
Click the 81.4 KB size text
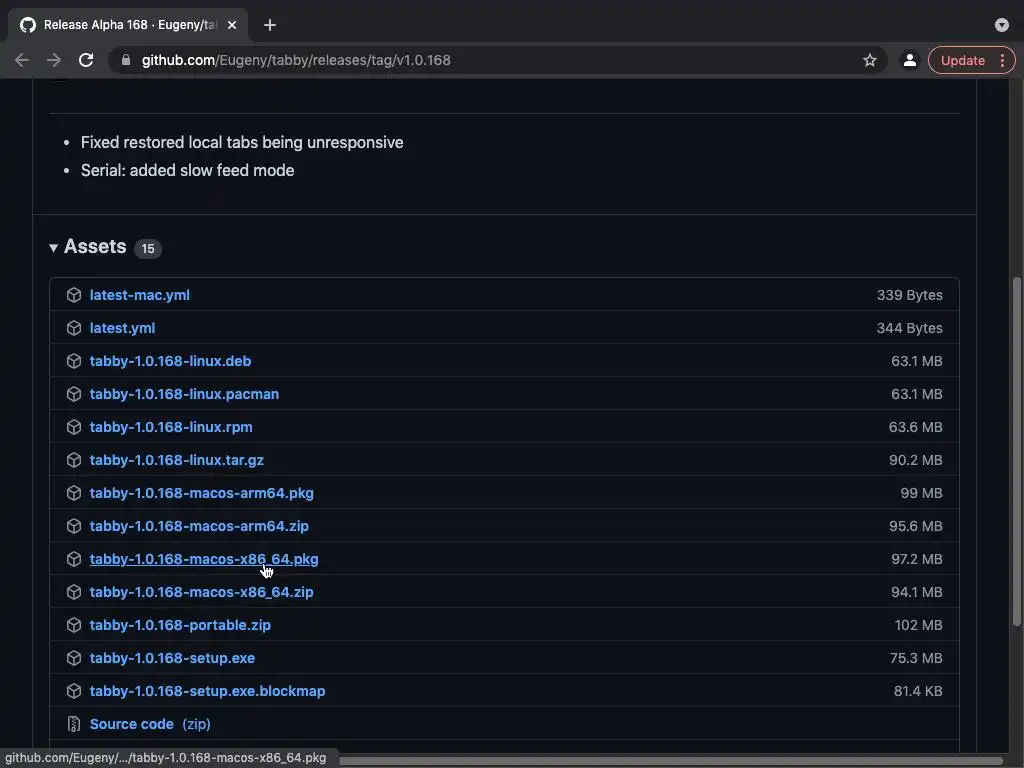(x=918, y=691)
